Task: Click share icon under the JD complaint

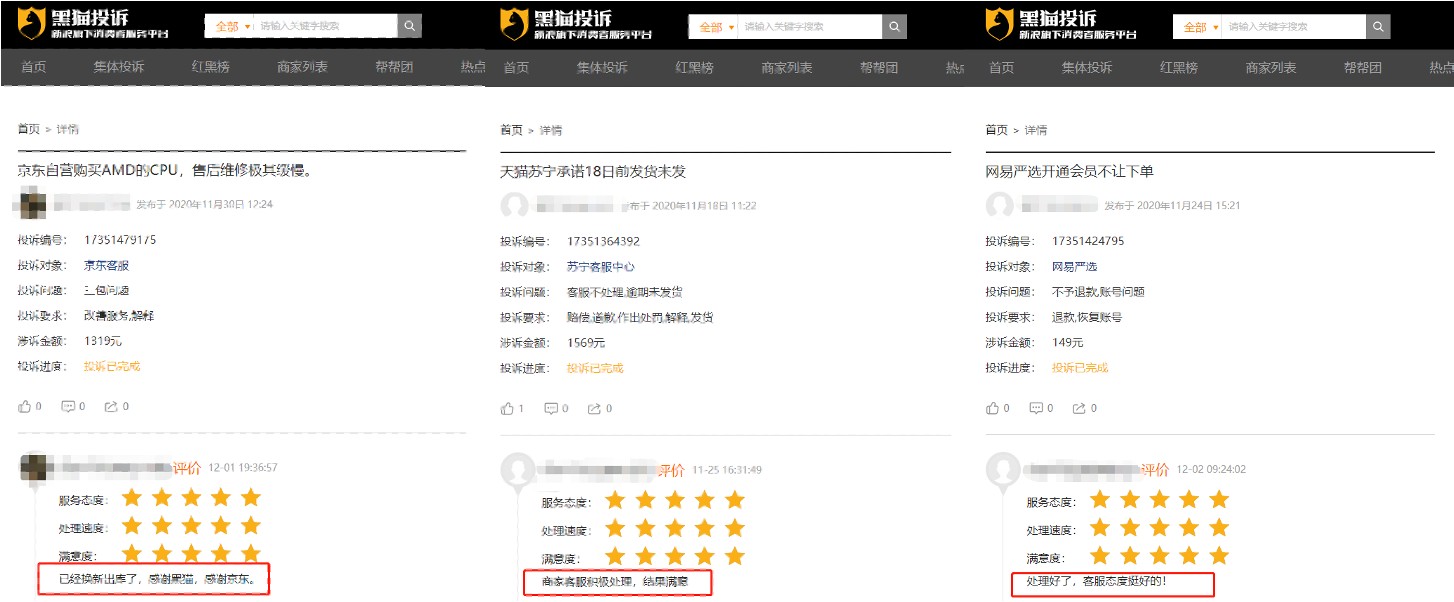Action: pos(111,407)
